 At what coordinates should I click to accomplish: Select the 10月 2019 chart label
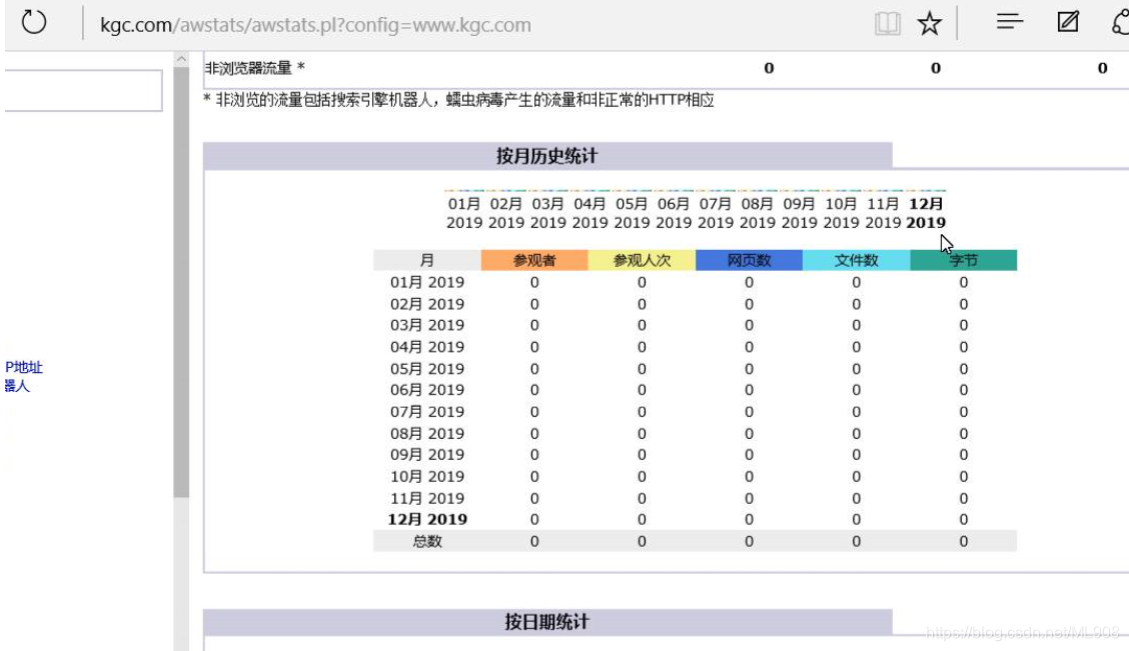(x=841, y=213)
